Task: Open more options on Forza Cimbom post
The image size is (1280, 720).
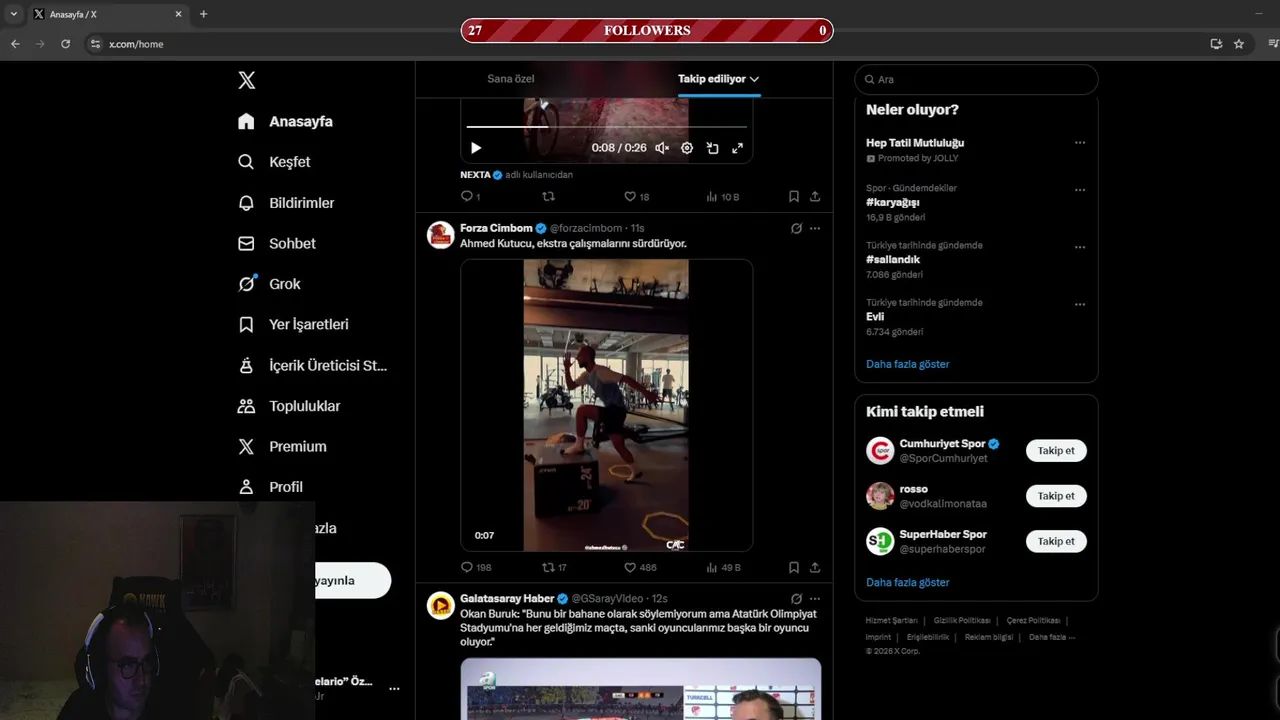Action: tap(815, 228)
